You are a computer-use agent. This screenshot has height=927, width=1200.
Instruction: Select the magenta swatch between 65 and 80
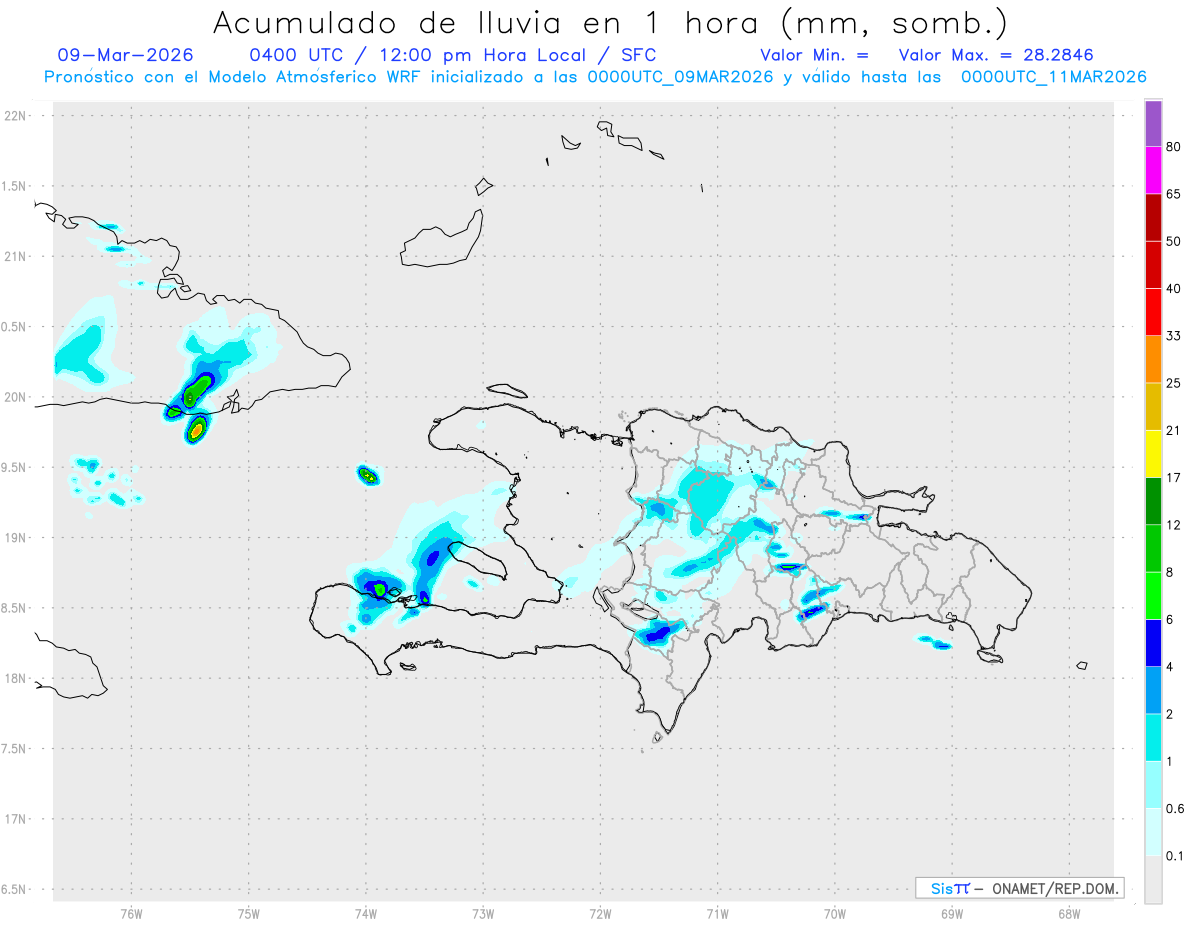[x=1153, y=170]
